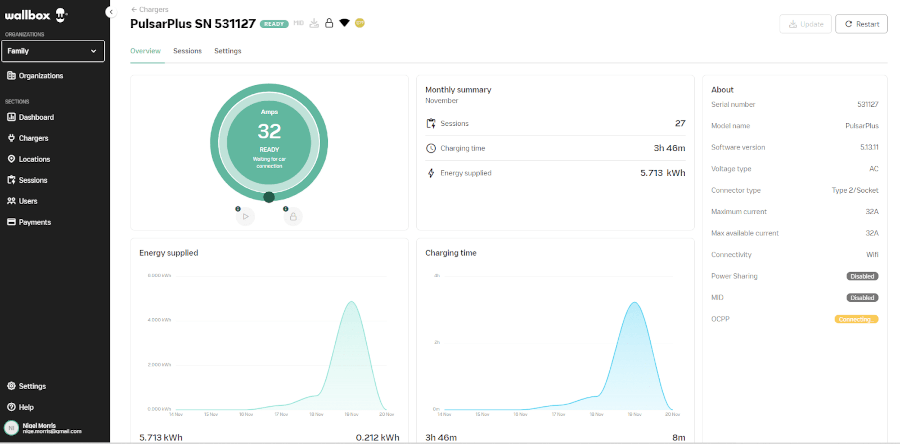Image resolution: width=900 pixels, height=444 pixels.
Task: Click the Model name PulsarPlus value
Action: [x=862, y=126]
